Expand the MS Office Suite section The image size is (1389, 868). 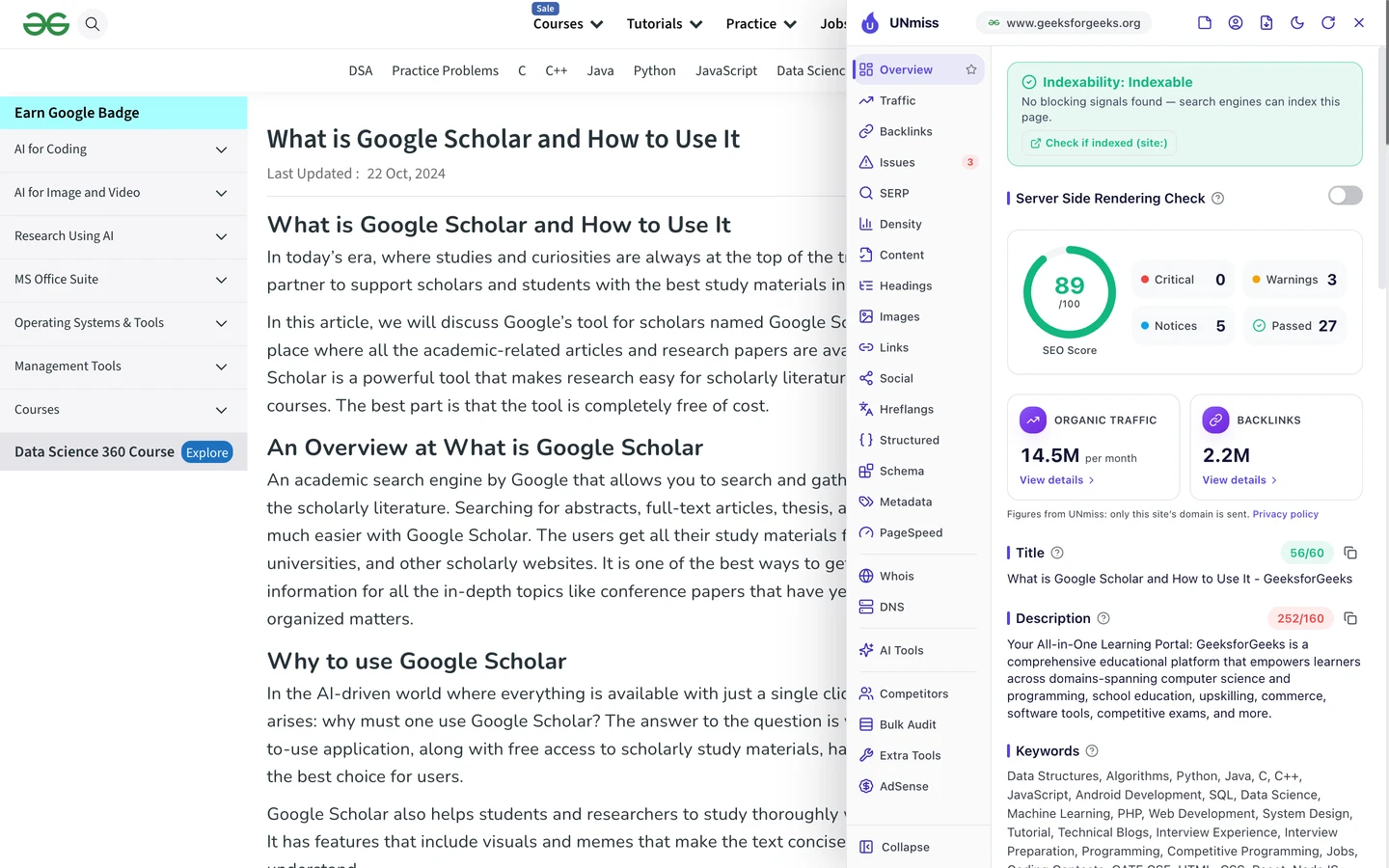[123, 280]
